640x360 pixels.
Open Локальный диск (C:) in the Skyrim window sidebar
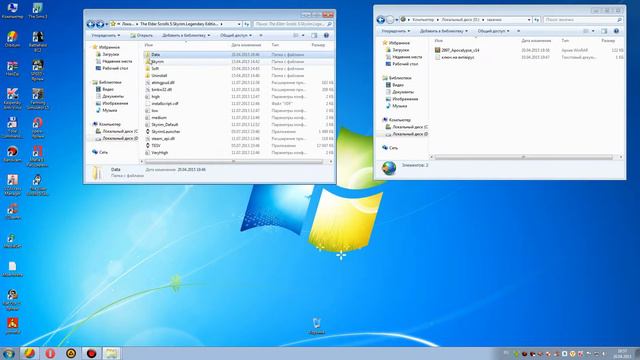coord(117,131)
